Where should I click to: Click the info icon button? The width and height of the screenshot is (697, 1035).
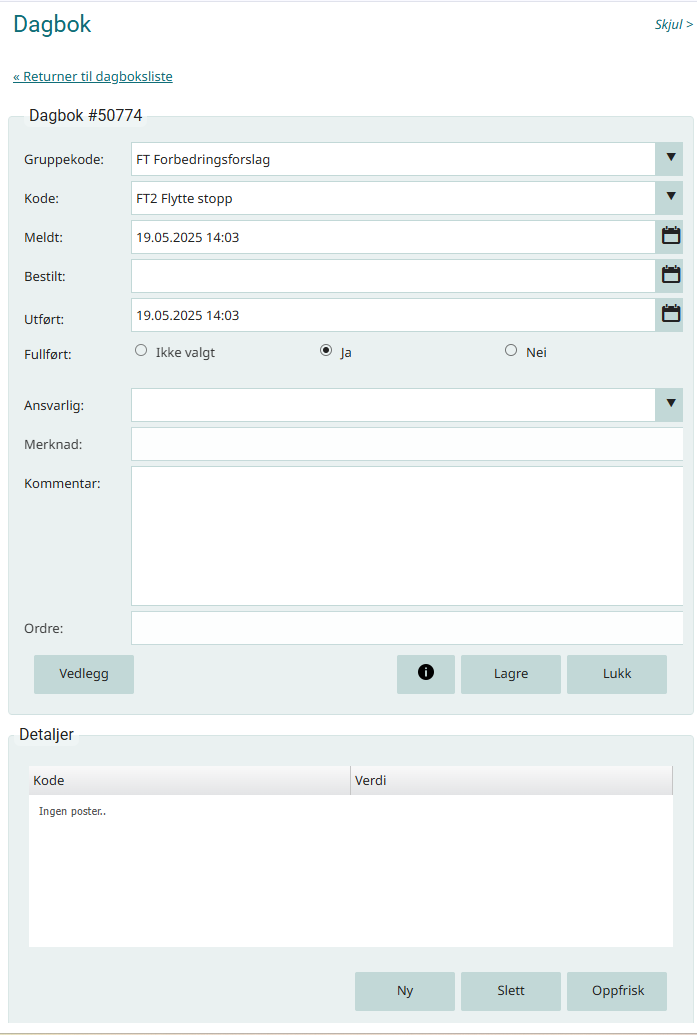pyautogui.click(x=426, y=674)
